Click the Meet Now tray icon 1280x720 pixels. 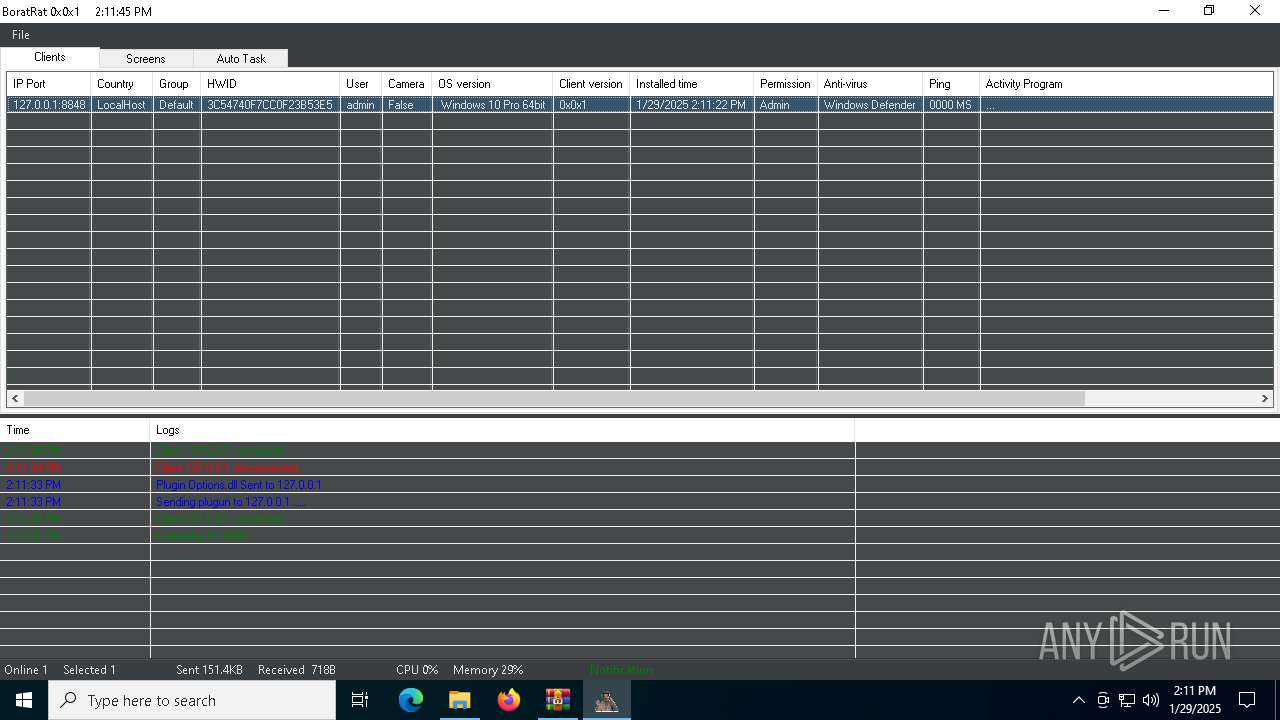(x=1103, y=700)
